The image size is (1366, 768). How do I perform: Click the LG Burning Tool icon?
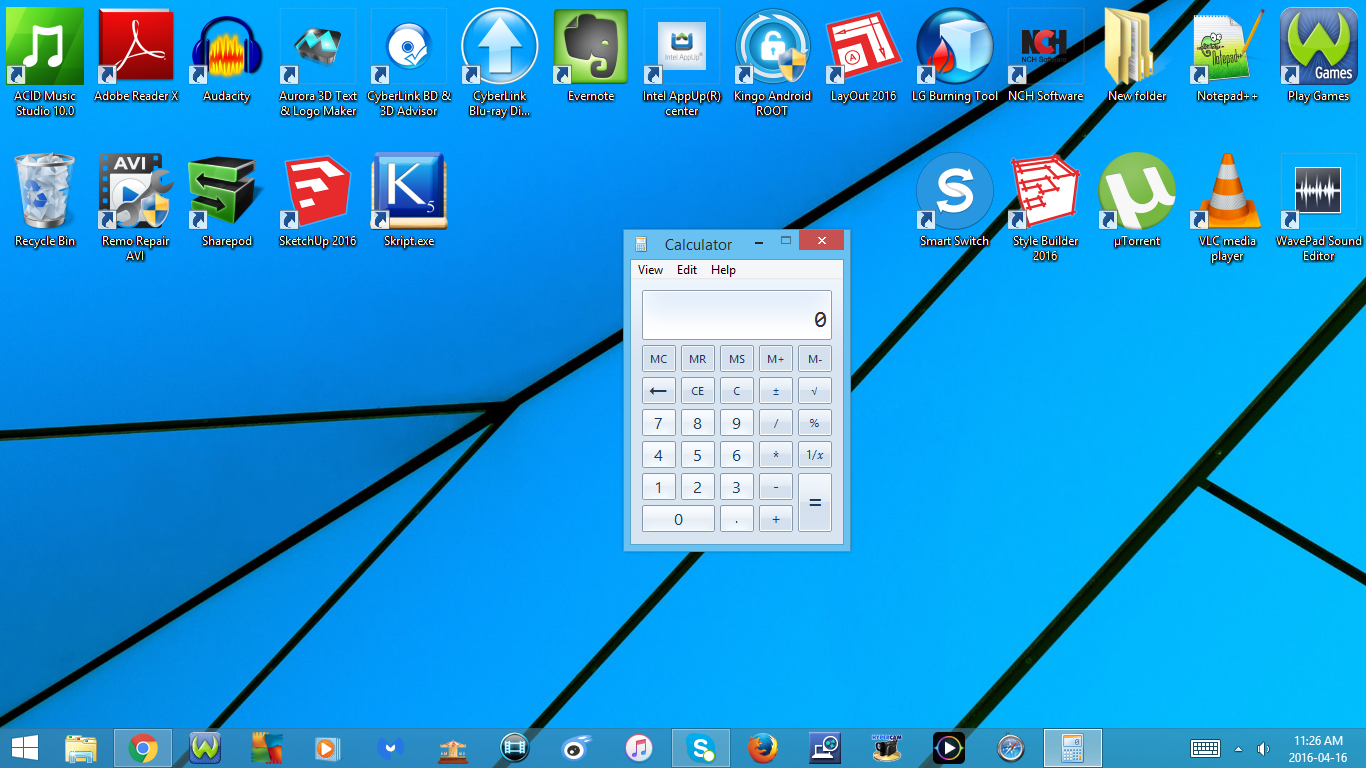[x=955, y=47]
